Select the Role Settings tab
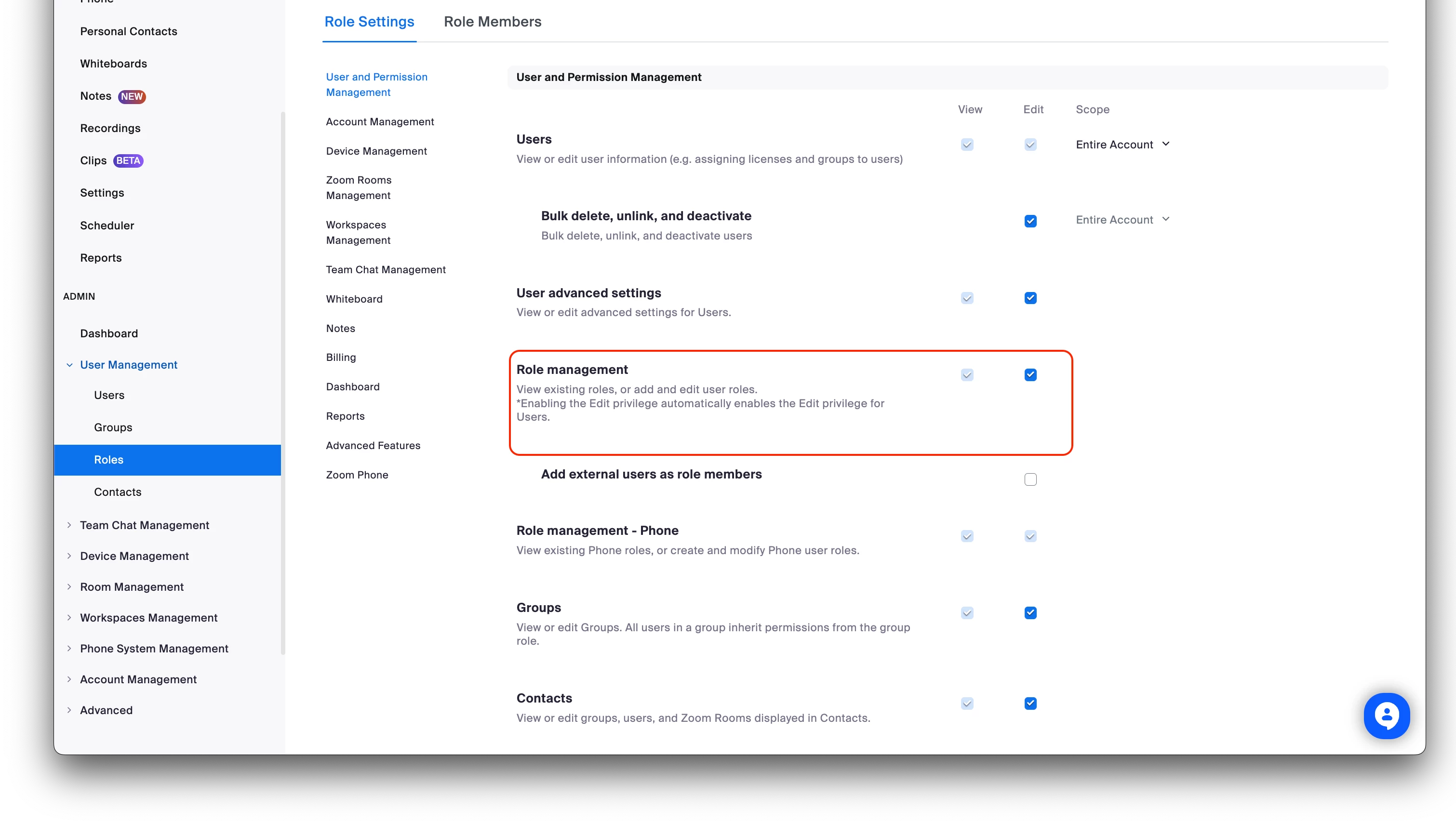The width and height of the screenshot is (1456, 823). tap(369, 22)
